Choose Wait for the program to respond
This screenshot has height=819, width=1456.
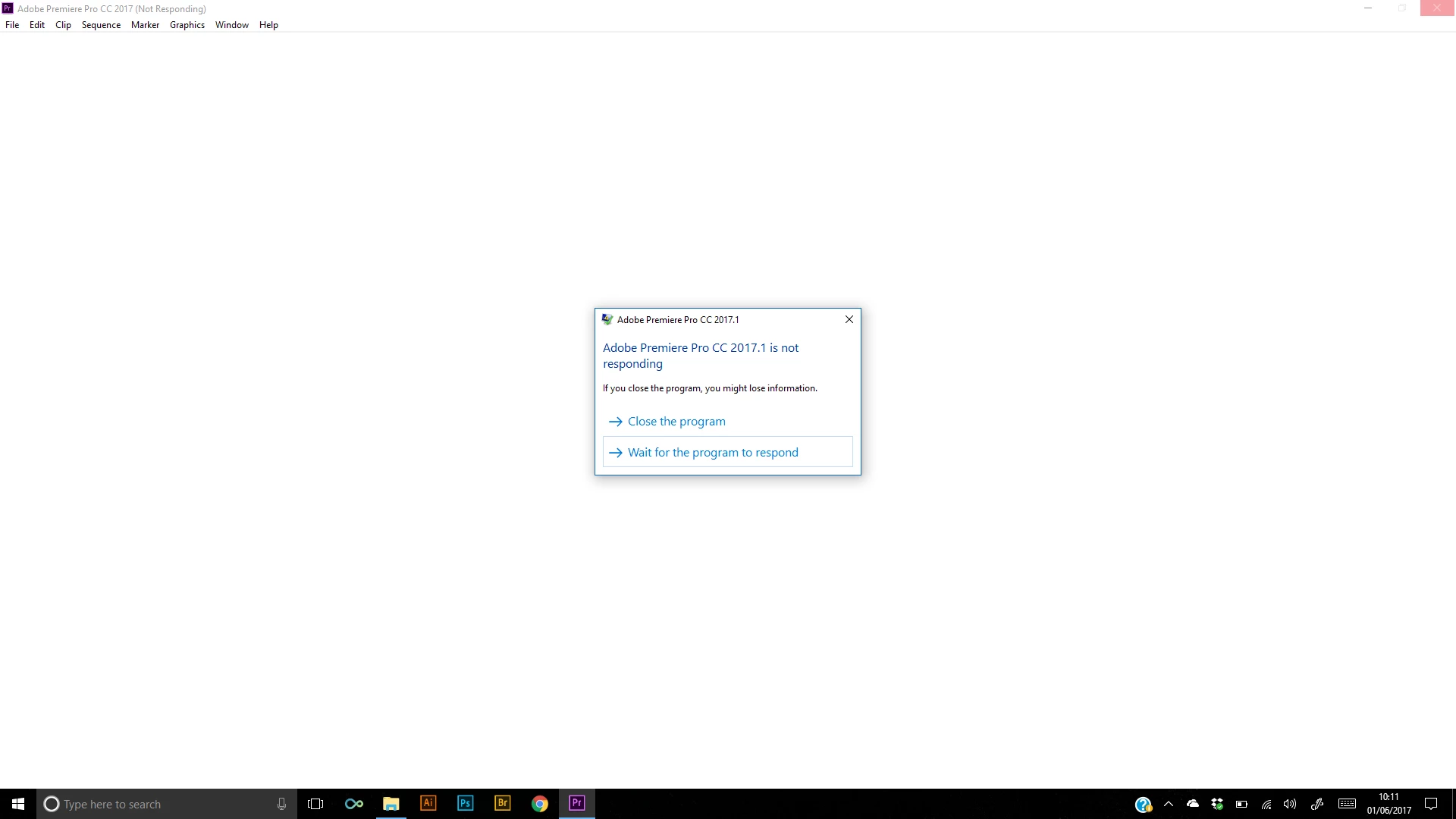click(x=712, y=453)
